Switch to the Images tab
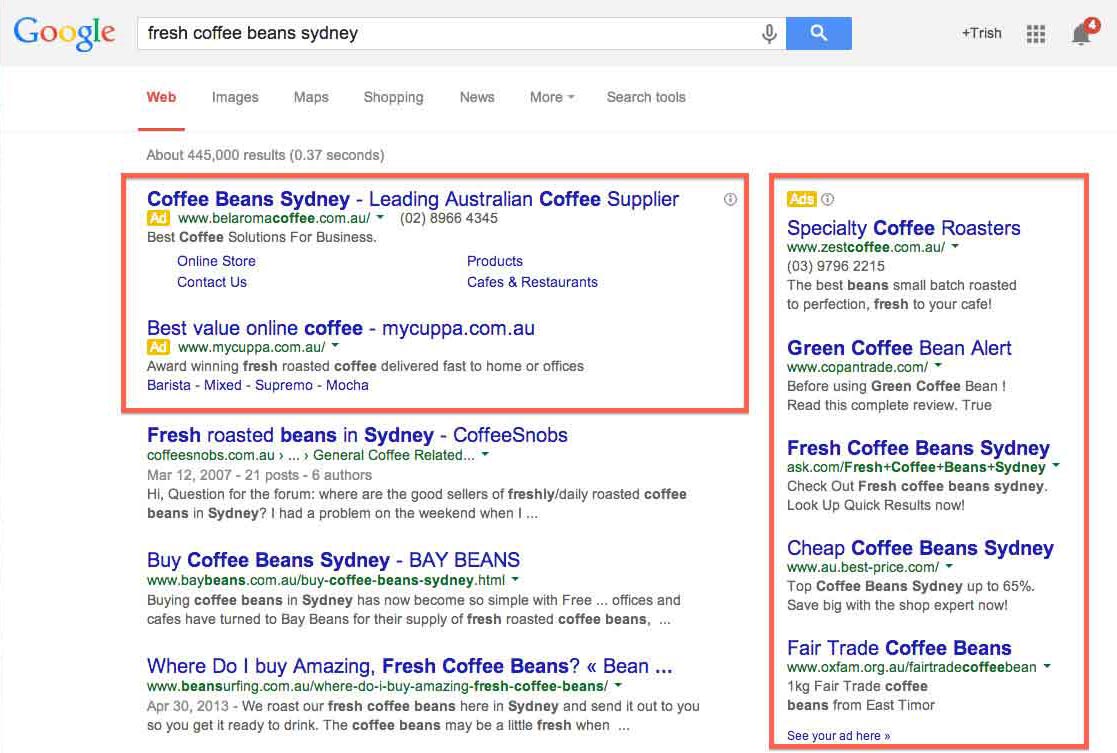This screenshot has width=1117, height=753. 235,98
